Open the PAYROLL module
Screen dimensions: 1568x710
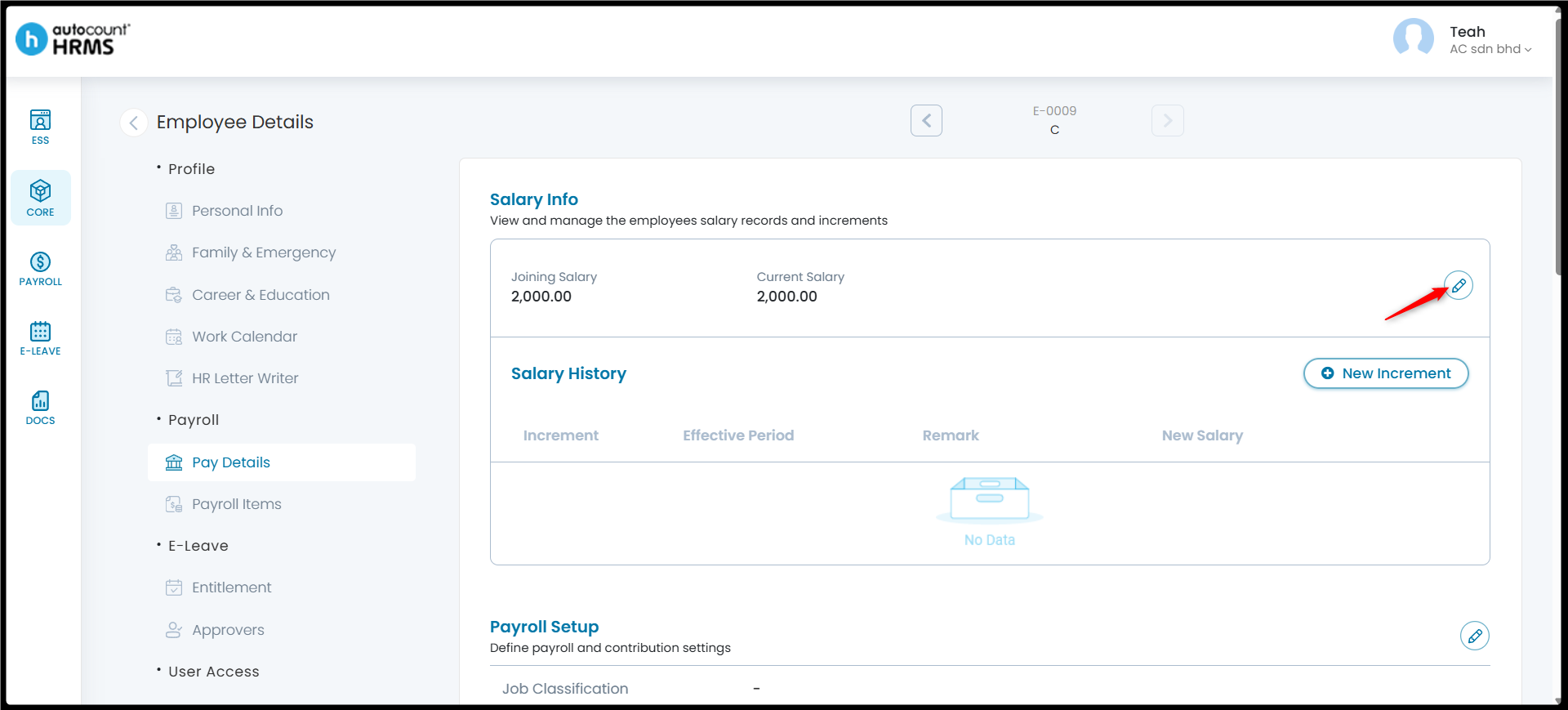tap(40, 269)
